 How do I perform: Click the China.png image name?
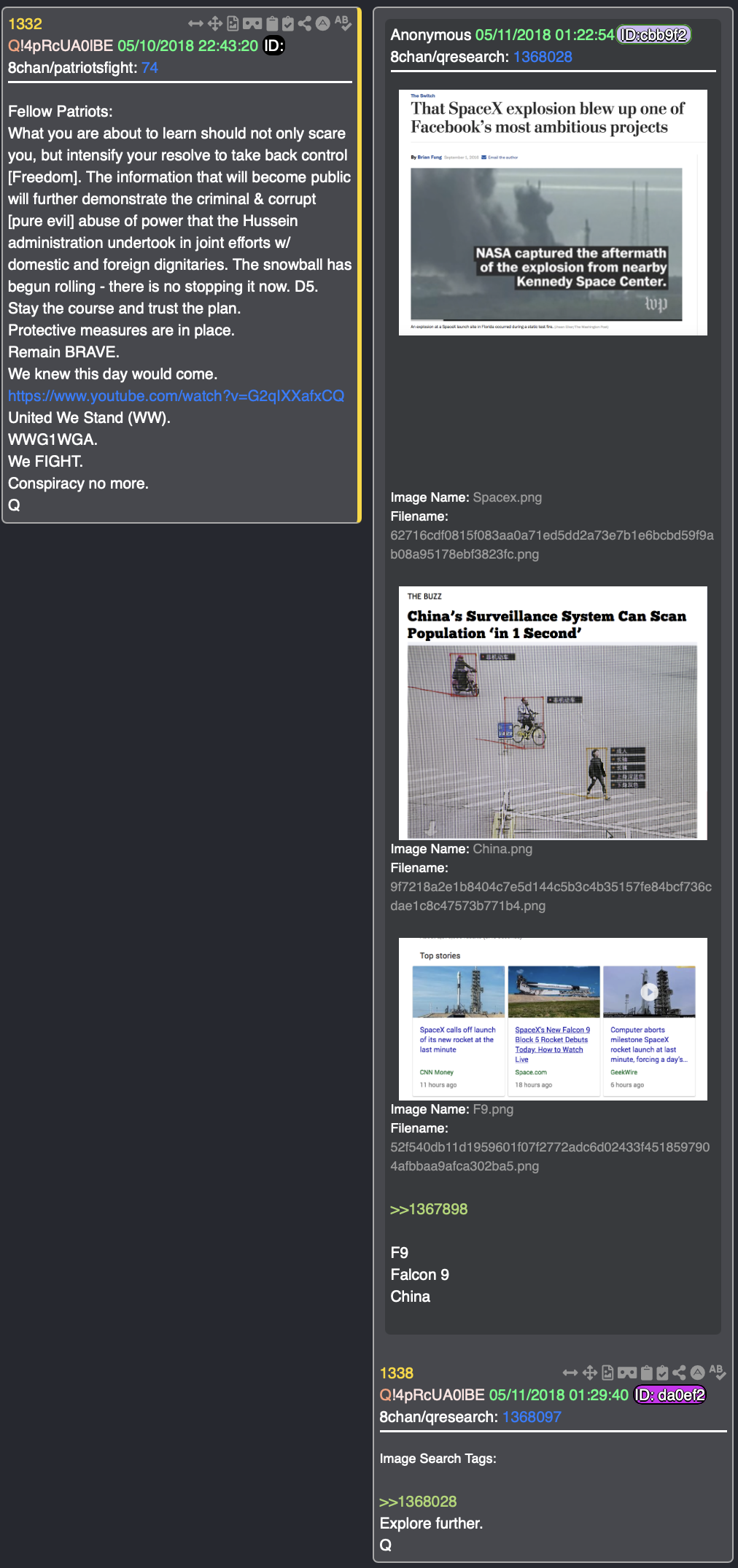tap(502, 849)
